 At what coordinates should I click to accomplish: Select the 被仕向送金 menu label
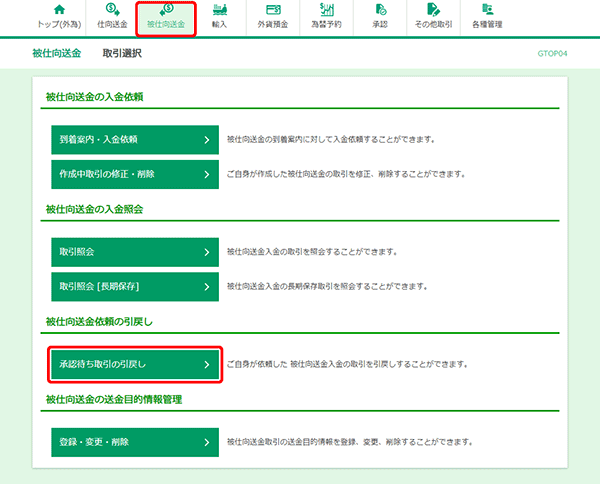[166, 24]
